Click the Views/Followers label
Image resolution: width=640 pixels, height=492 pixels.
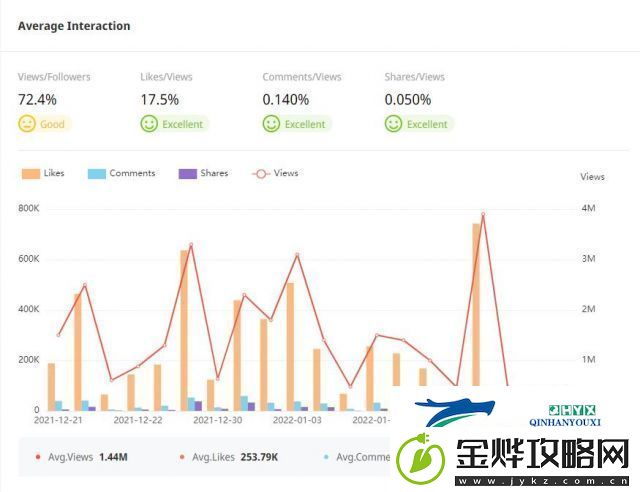click(x=54, y=77)
